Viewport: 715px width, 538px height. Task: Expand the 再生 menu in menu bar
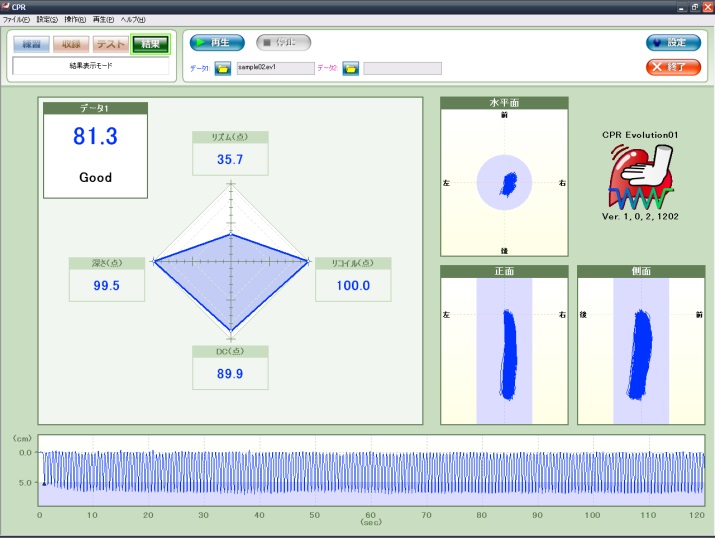(x=103, y=19)
